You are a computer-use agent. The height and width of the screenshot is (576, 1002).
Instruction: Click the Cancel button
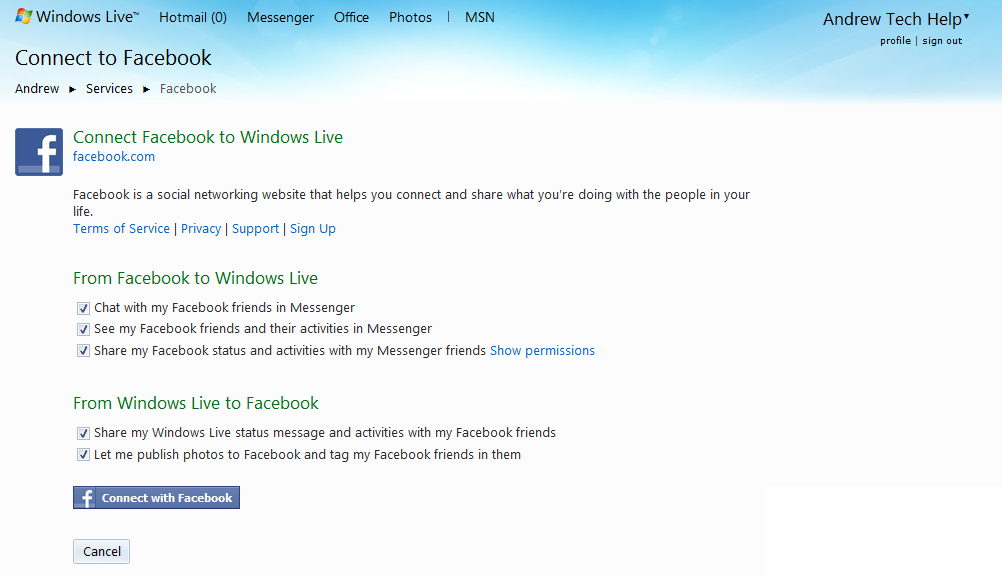pyautogui.click(x=102, y=551)
